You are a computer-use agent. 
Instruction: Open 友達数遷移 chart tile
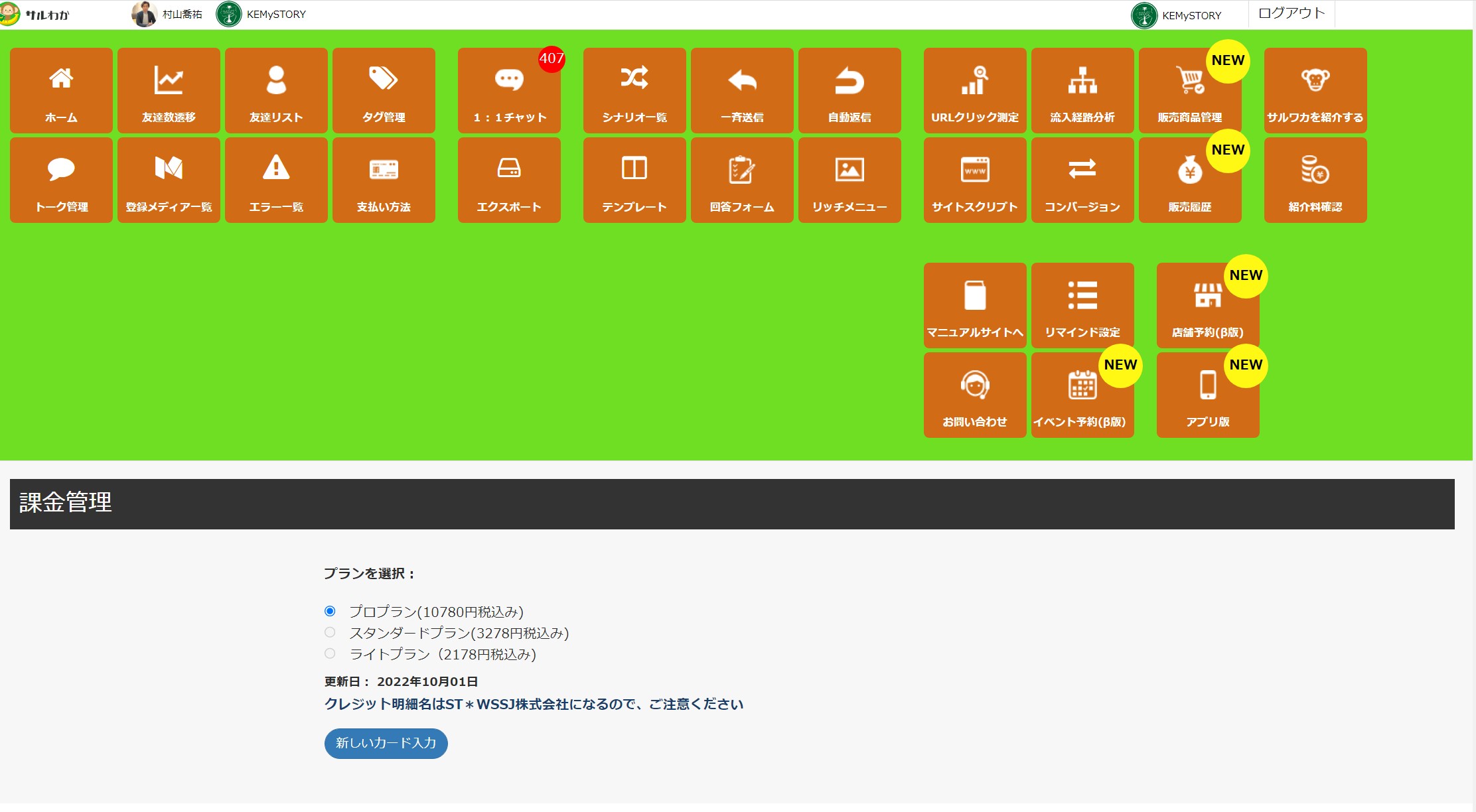point(169,90)
